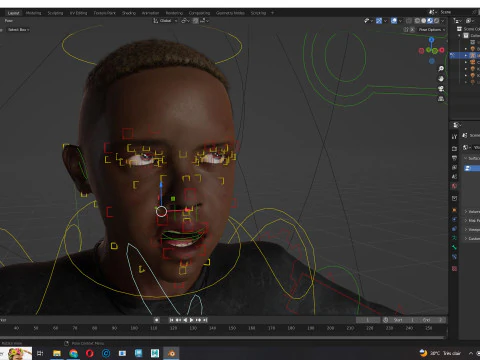Open the Select Box tool dropdown

[x=18, y=30]
